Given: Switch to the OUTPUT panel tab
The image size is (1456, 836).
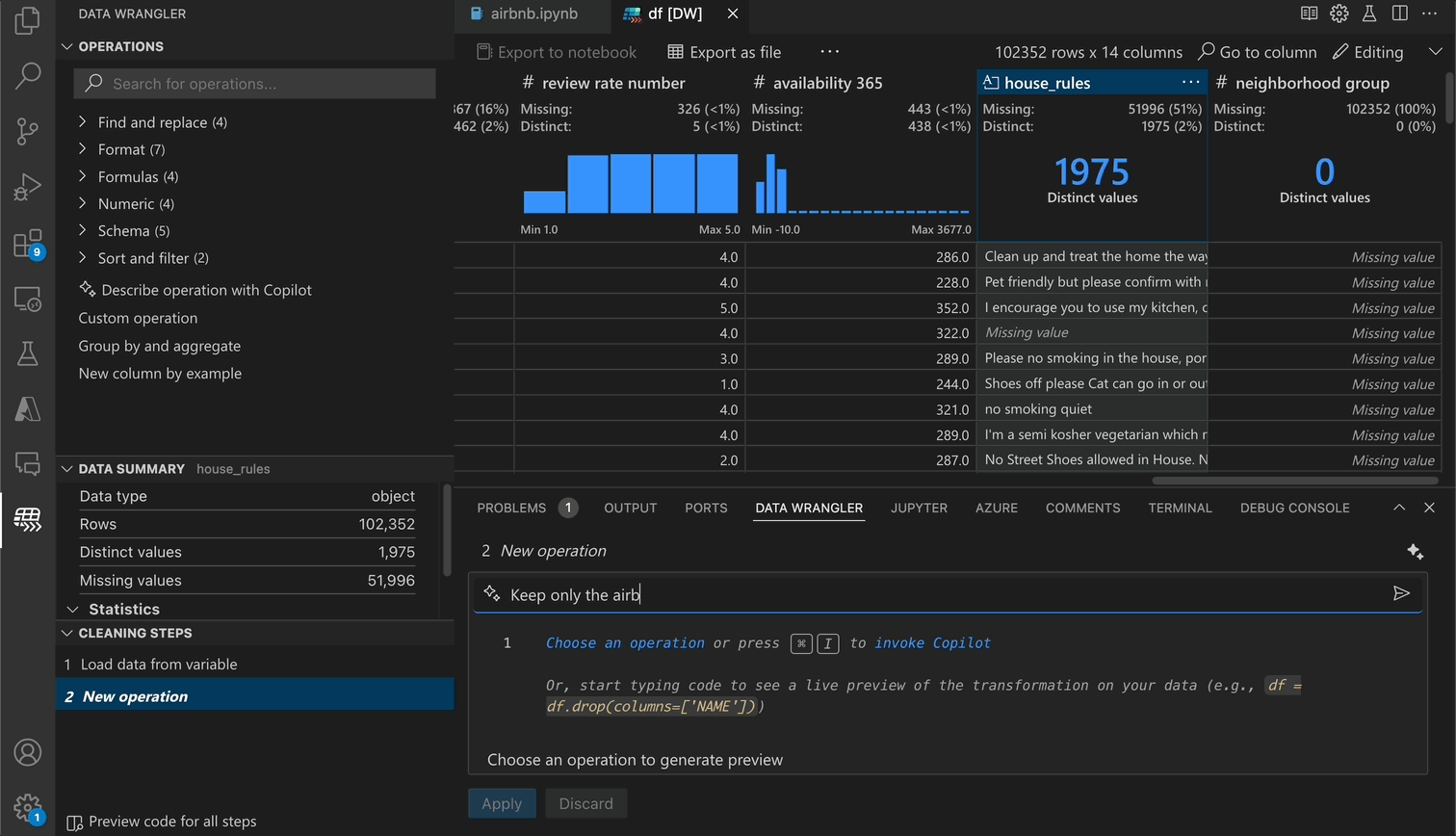Looking at the screenshot, I should click(x=631, y=508).
